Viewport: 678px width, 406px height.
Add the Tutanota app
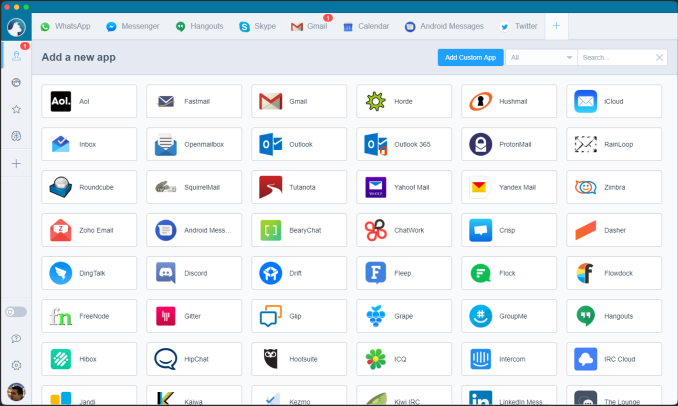pos(299,187)
